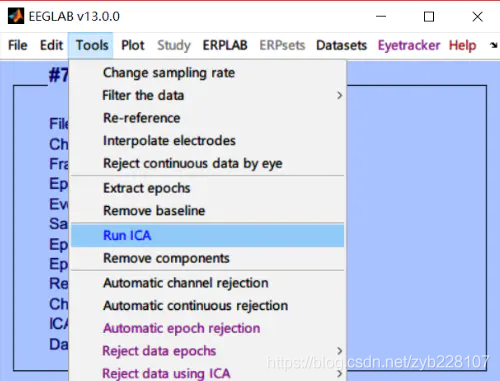This screenshot has width=500, height=381.
Task: Close the open Tools menu
Action: pos(91,45)
